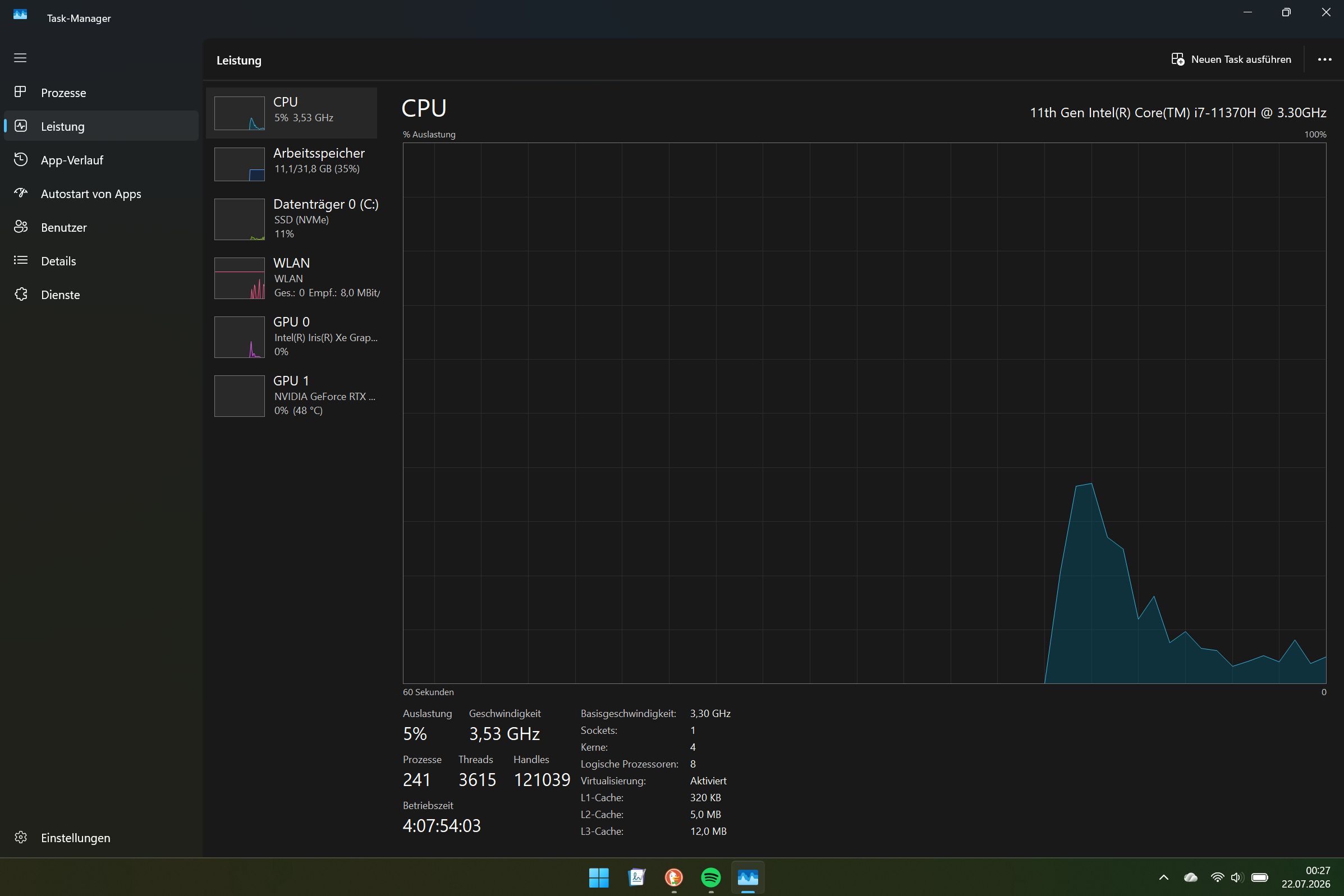Expand the system tray hidden icons chevron
The image size is (1344, 896).
click(1163, 877)
